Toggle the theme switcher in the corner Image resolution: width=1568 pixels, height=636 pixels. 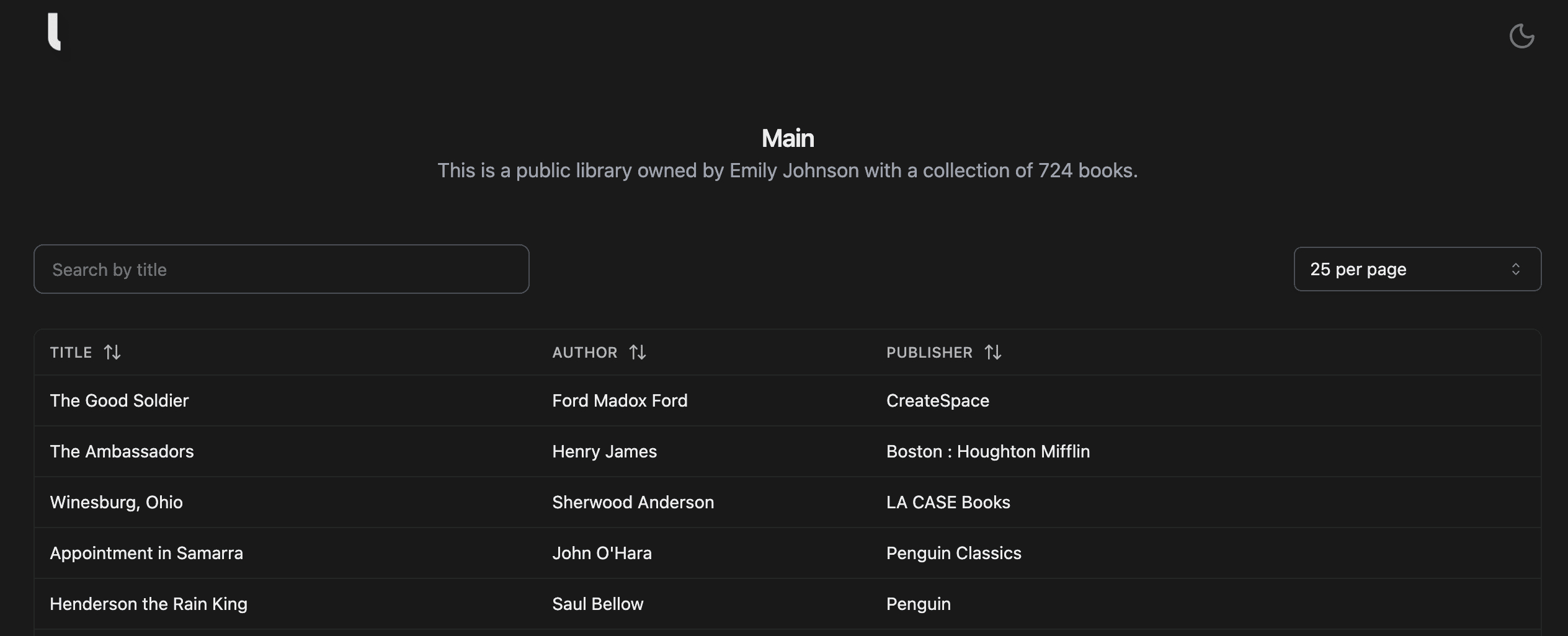tap(1522, 36)
